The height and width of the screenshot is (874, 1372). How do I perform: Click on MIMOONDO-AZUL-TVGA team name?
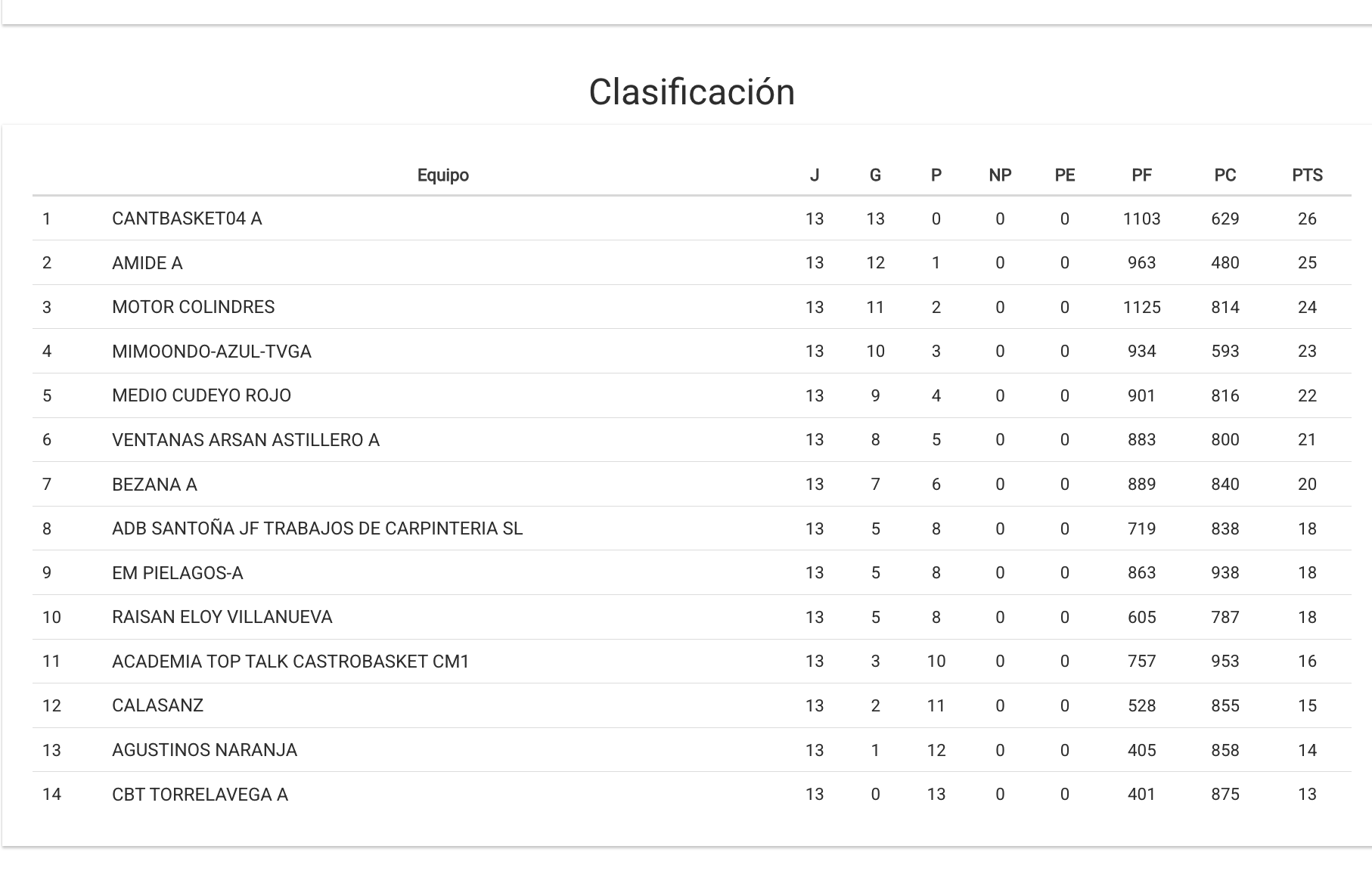click(211, 352)
